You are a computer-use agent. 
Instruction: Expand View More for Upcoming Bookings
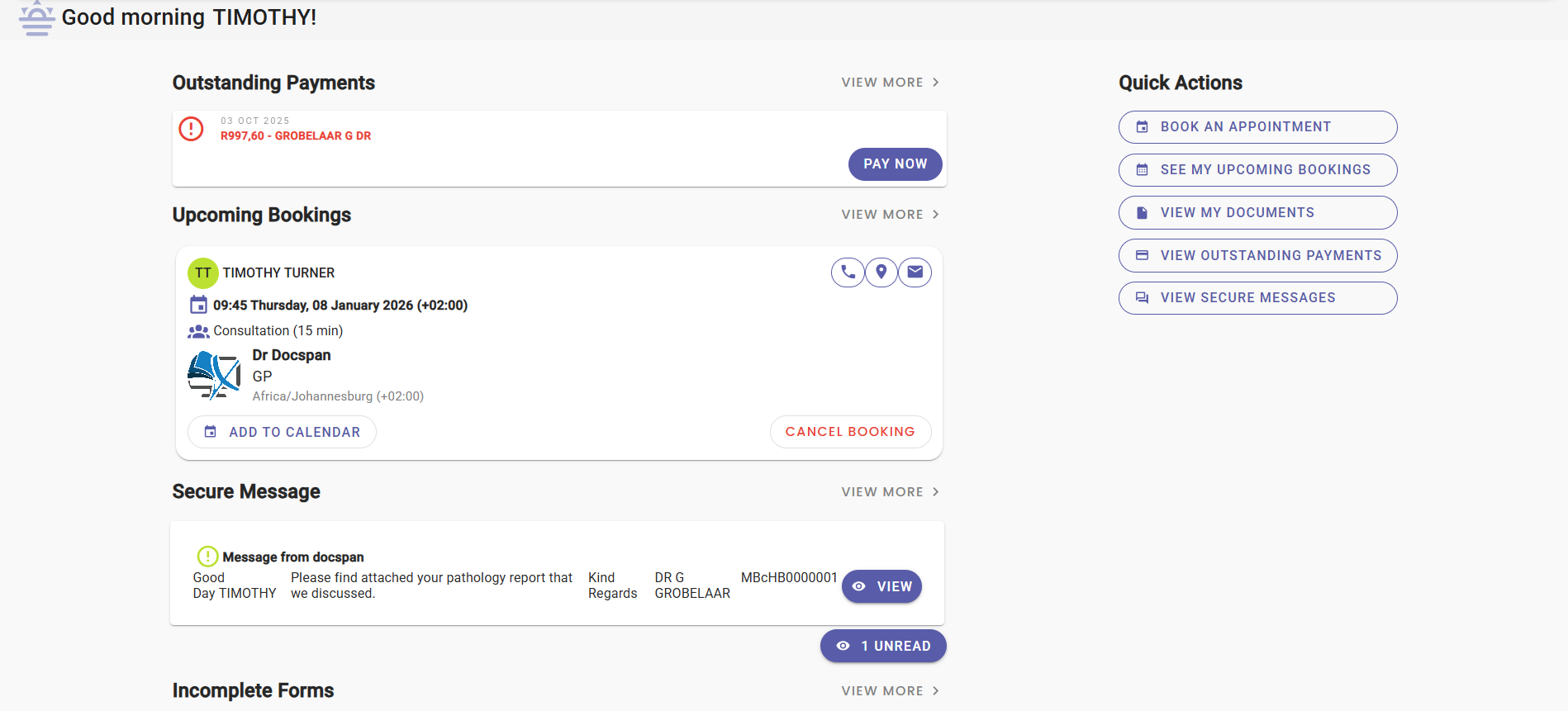point(890,215)
